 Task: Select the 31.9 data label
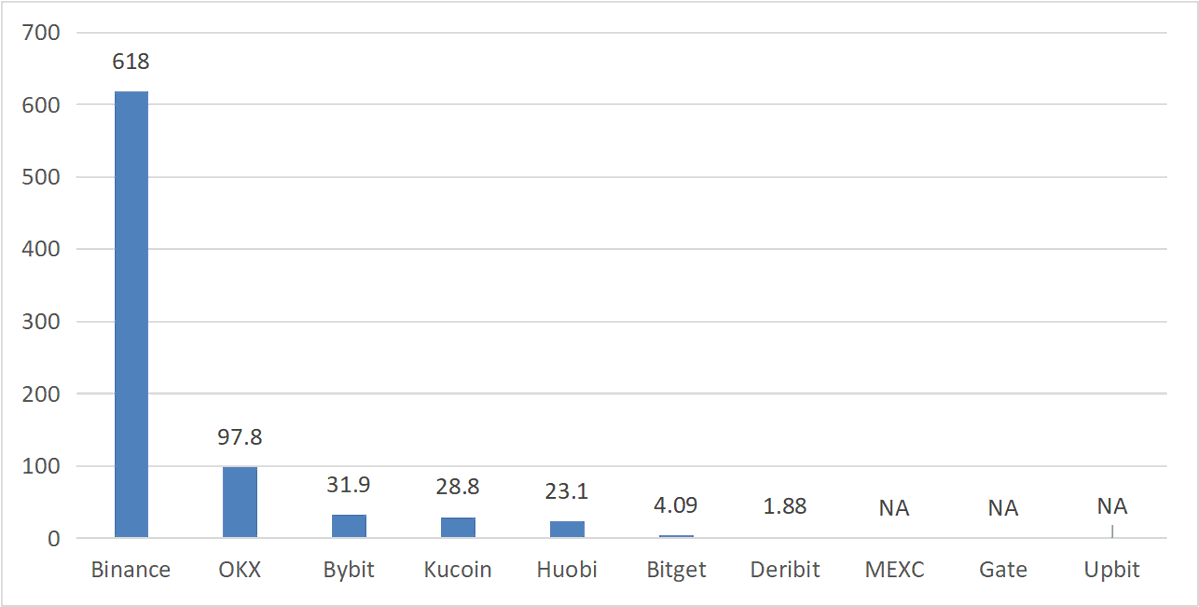tap(349, 485)
